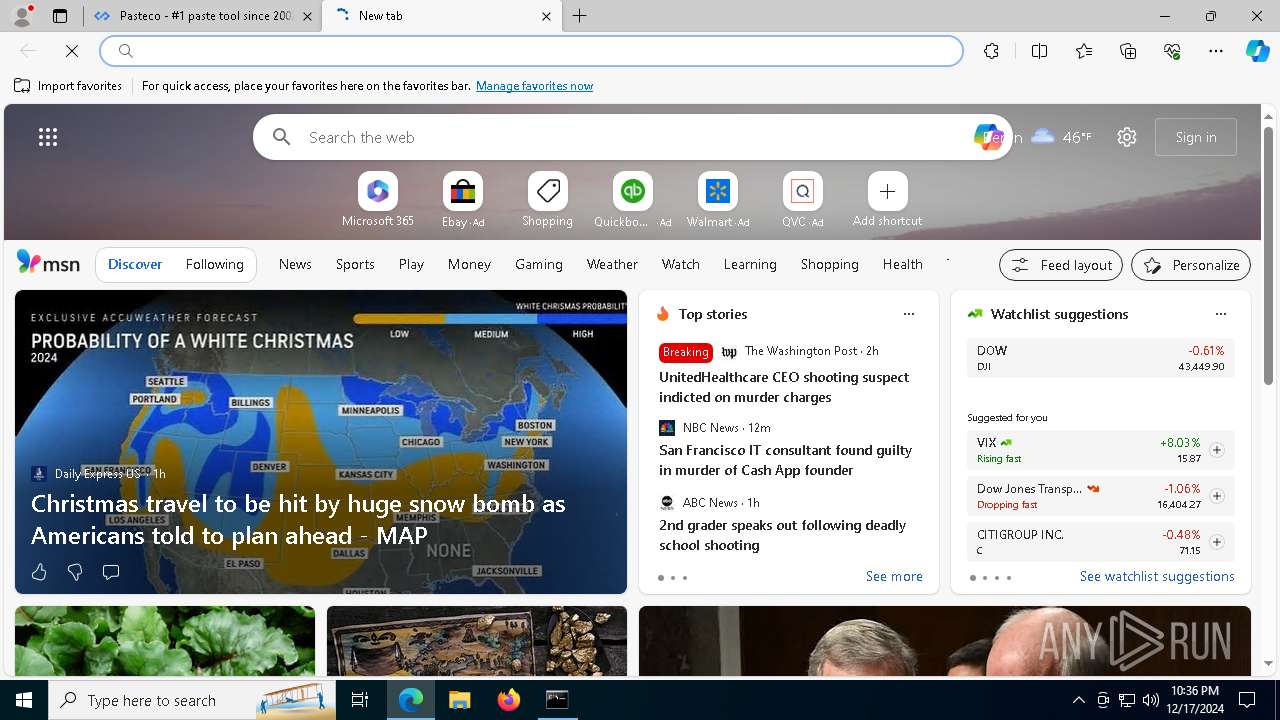The image size is (1280, 720).
Task: Open Feed layout options
Action: pos(1061,265)
